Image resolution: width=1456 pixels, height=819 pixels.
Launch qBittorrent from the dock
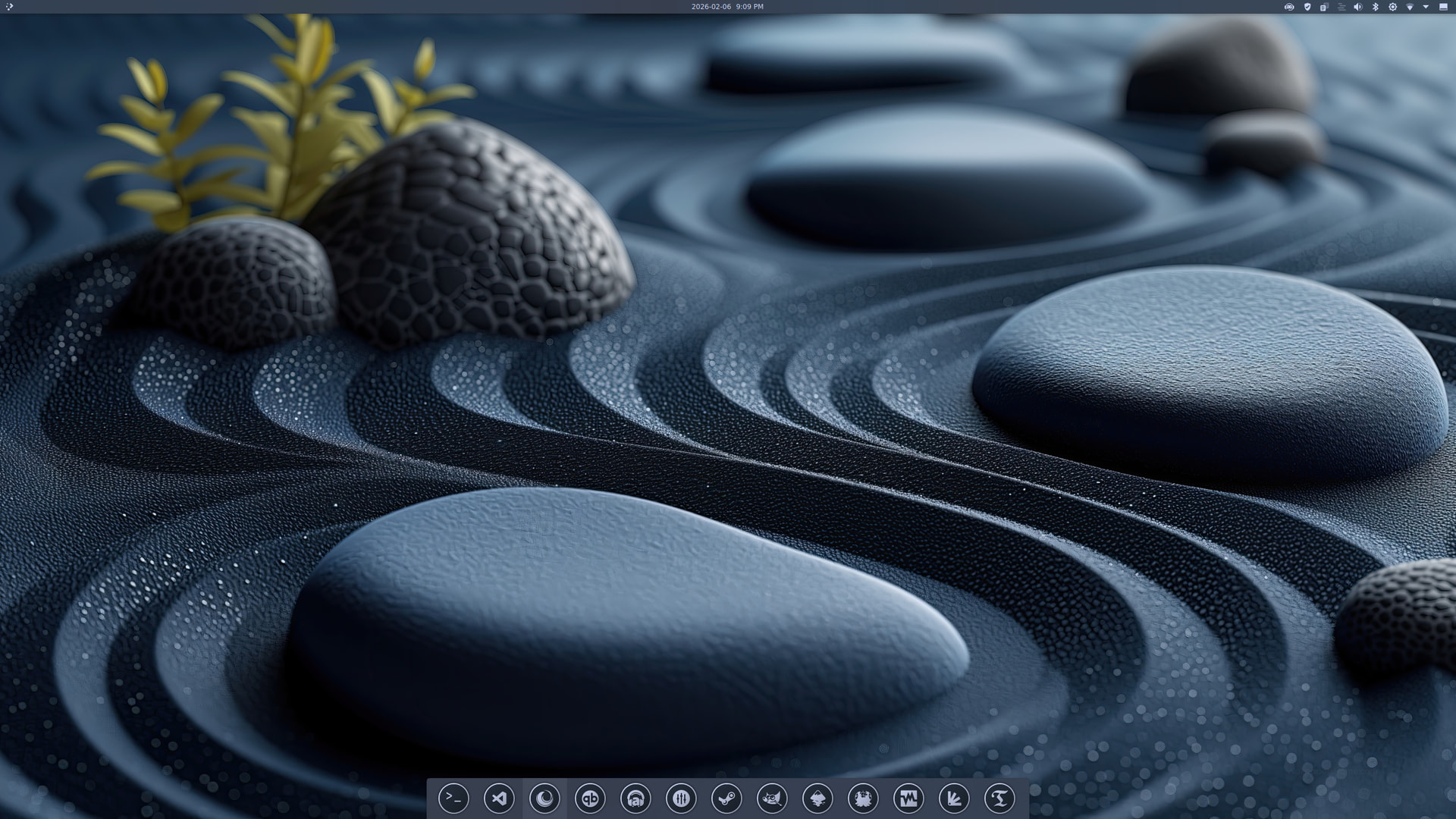[x=590, y=799]
